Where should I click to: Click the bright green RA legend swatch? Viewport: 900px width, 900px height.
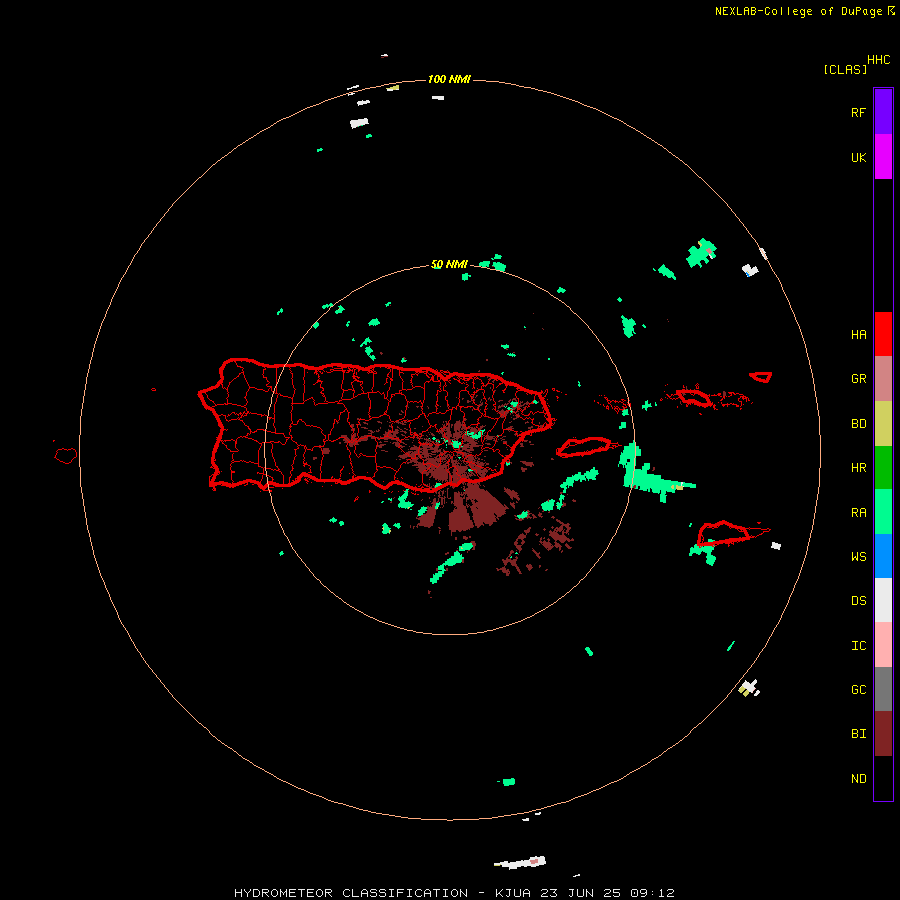pyautogui.click(x=883, y=511)
